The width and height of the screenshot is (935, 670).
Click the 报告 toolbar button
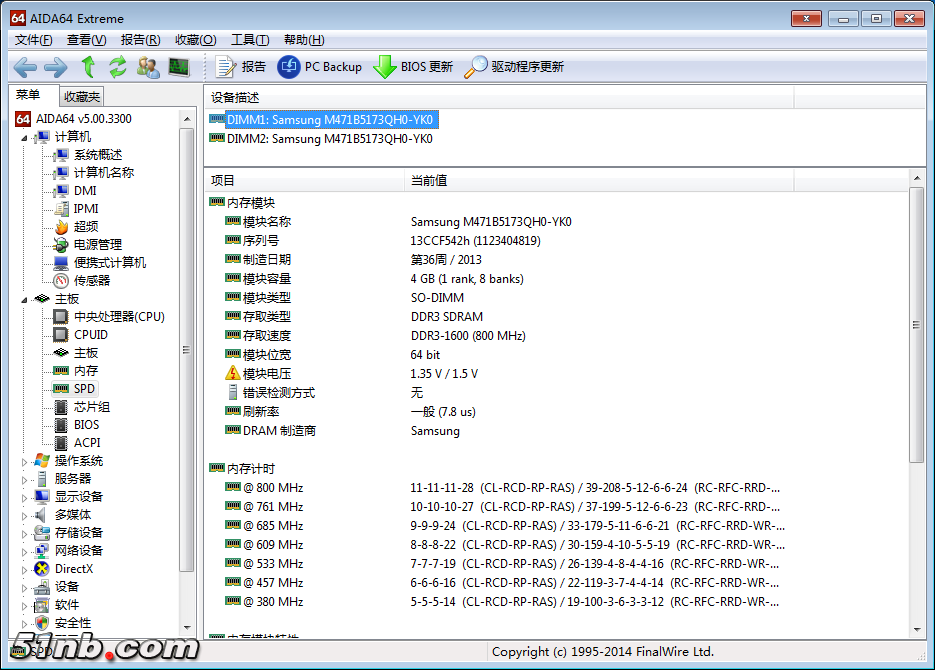241,67
